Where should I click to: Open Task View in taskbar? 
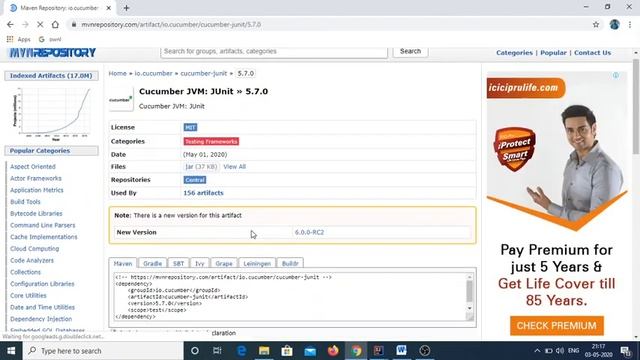coord(217,351)
